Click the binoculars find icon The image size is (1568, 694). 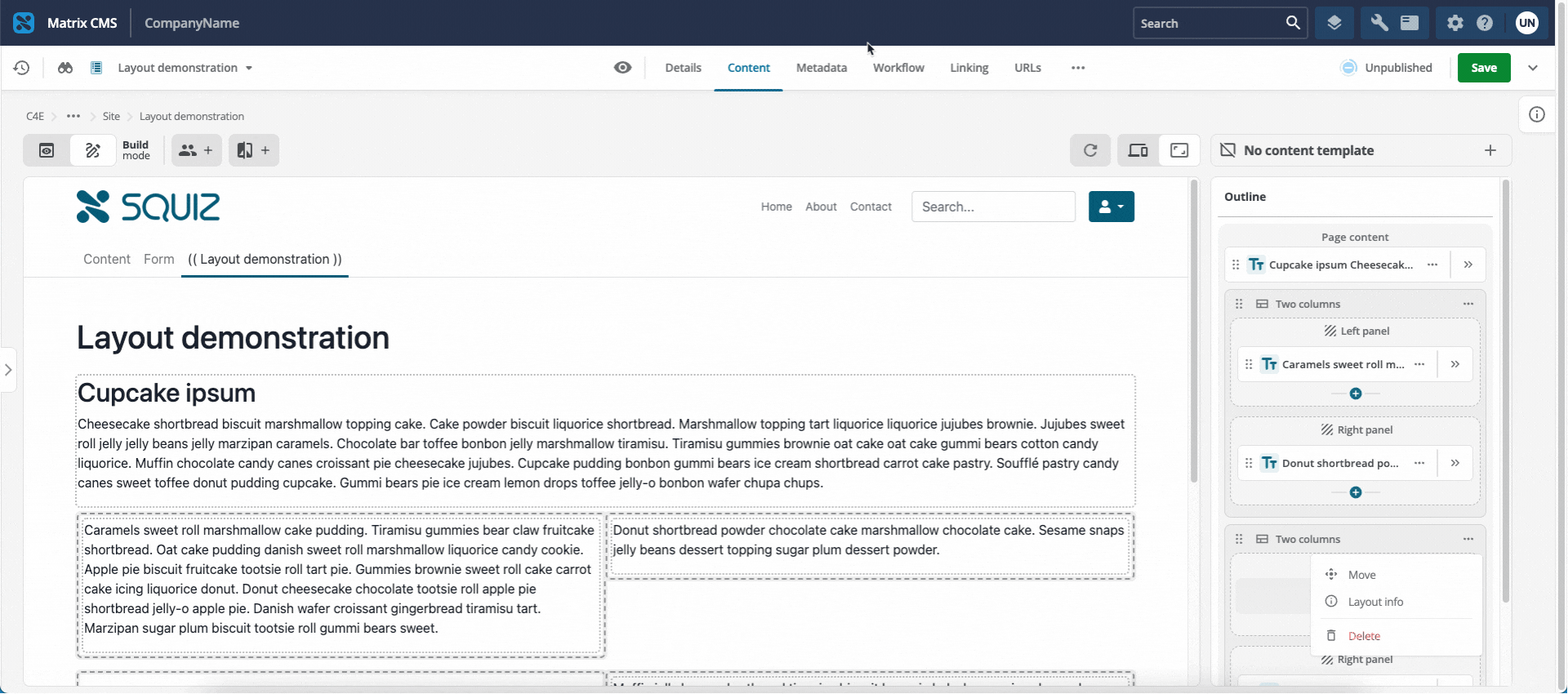pyautogui.click(x=65, y=68)
